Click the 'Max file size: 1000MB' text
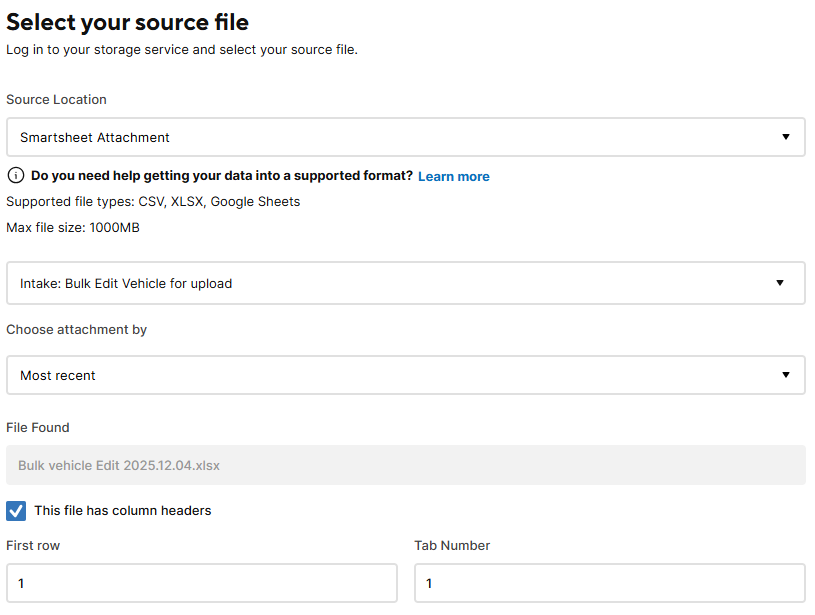Viewport: 815px width, 615px height. click(x=73, y=228)
